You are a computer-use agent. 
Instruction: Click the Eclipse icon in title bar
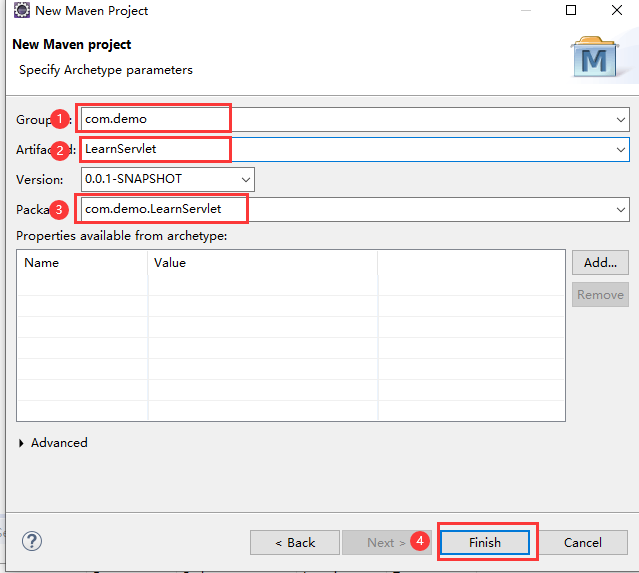(21, 11)
